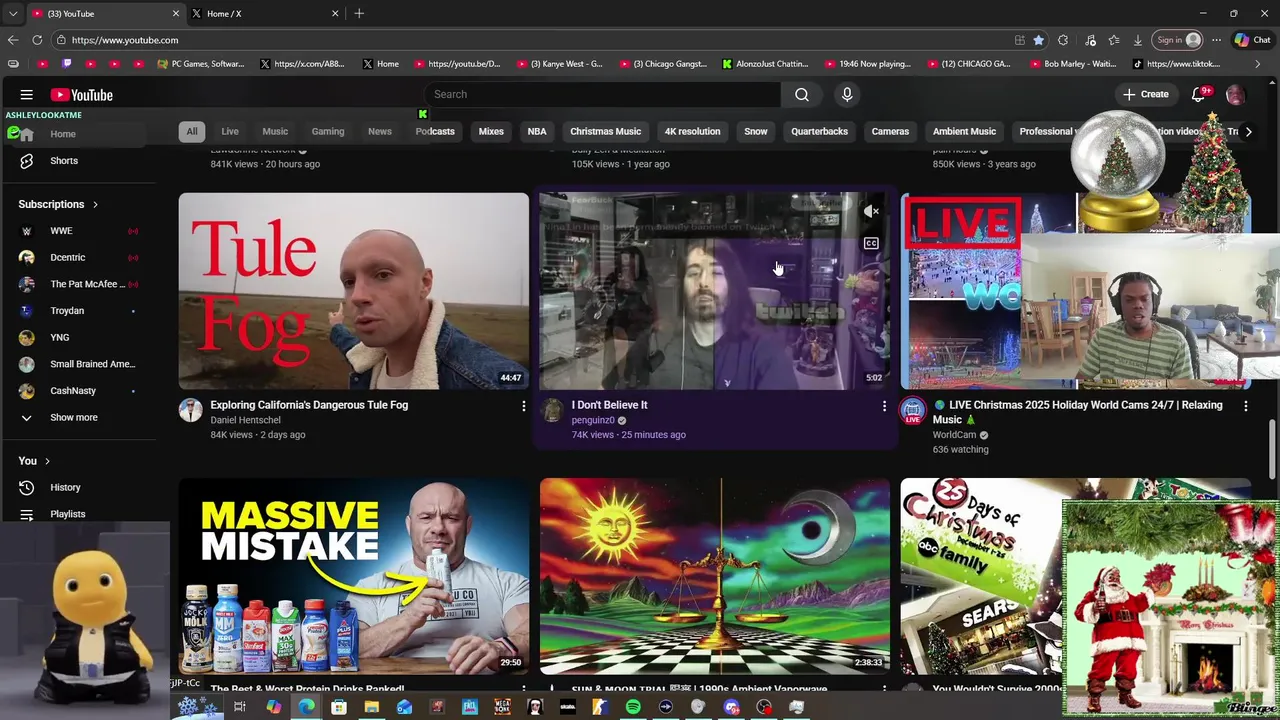1280x720 pixels.
Task: Open PC Games, Software bookmark
Action: (x=200, y=64)
